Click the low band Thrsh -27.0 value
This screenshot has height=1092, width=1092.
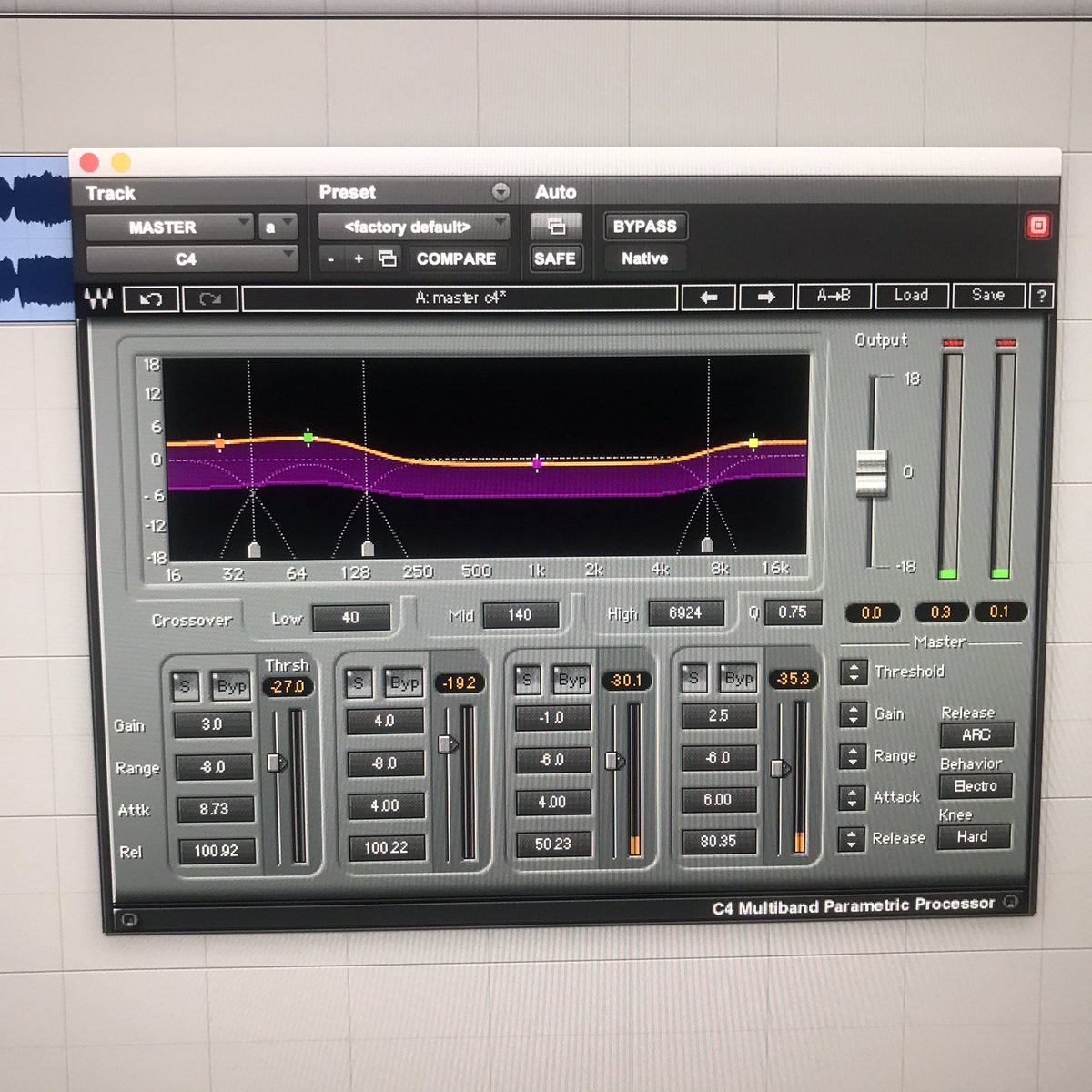pos(288,687)
